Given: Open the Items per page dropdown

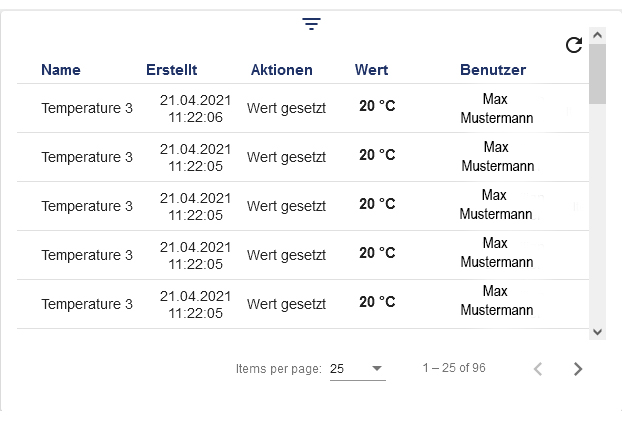Looking at the screenshot, I should [357, 369].
